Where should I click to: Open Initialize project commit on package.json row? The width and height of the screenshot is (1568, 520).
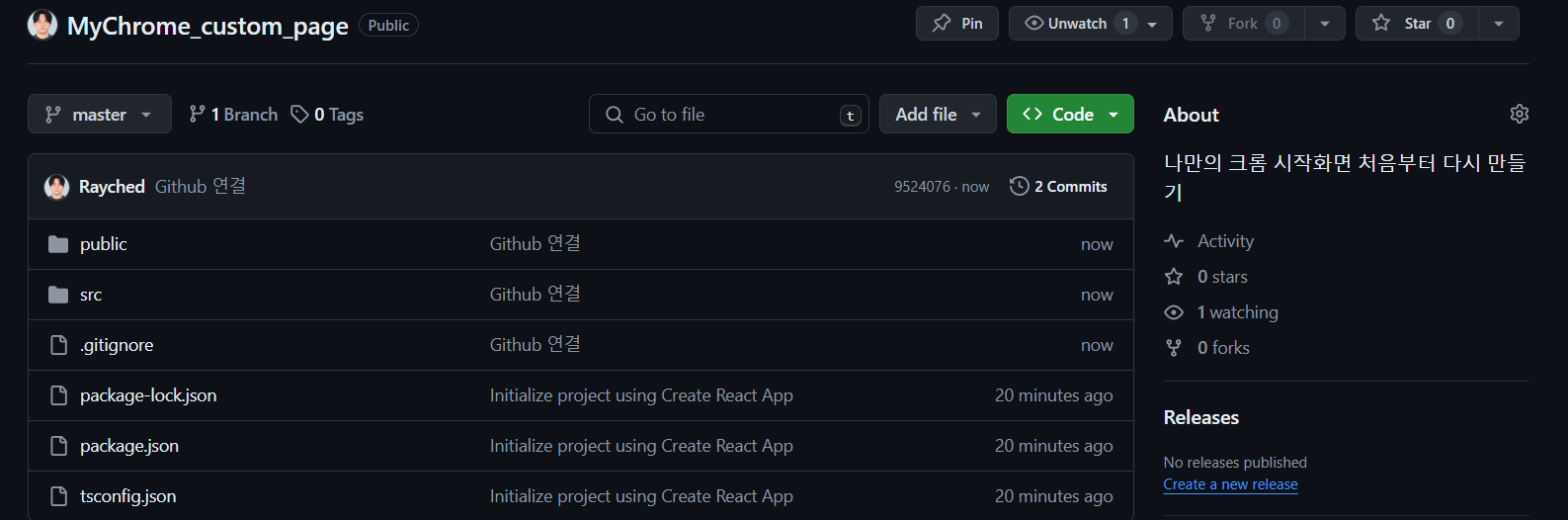point(641,446)
